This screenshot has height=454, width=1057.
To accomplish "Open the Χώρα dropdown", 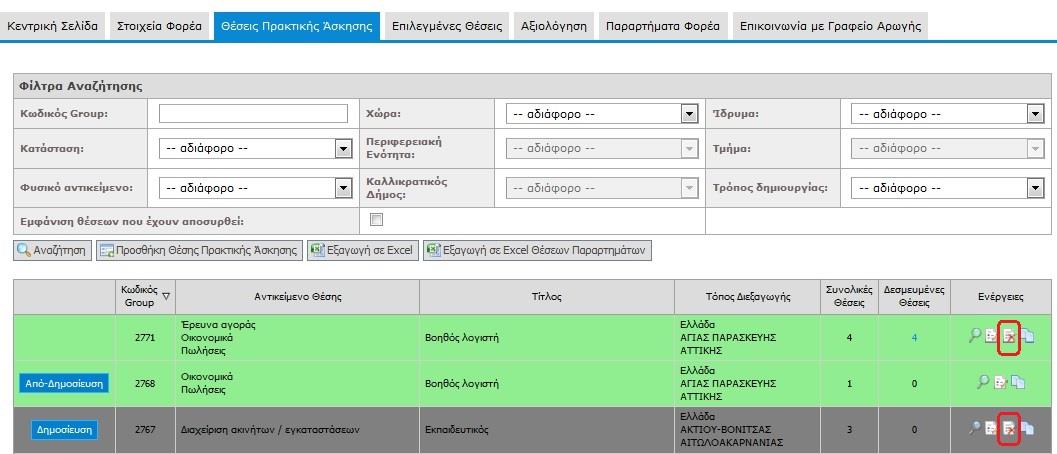I will pyautogui.click(x=602, y=114).
